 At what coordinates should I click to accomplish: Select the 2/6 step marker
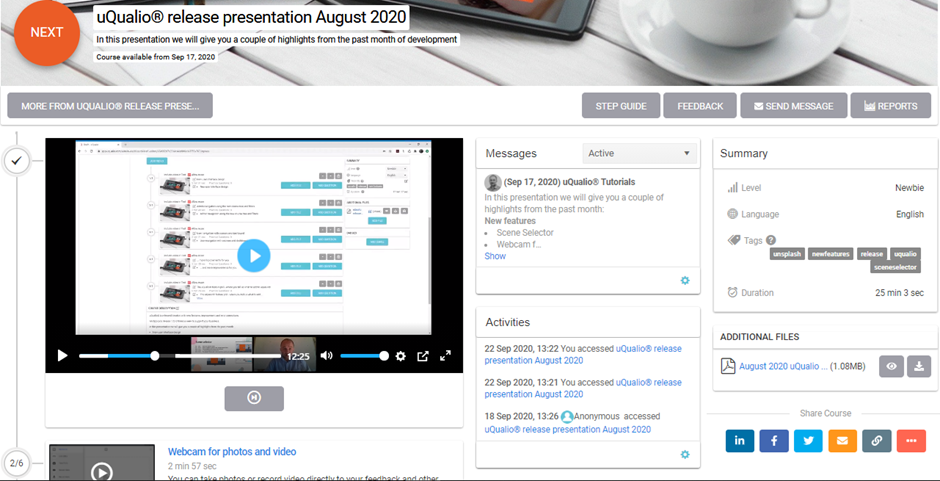pyautogui.click(x=17, y=463)
